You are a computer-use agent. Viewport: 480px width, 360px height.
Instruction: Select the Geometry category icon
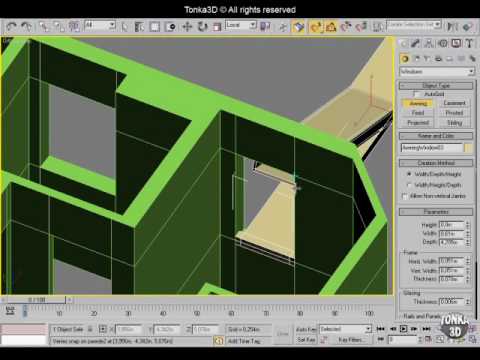click(405, 59)
